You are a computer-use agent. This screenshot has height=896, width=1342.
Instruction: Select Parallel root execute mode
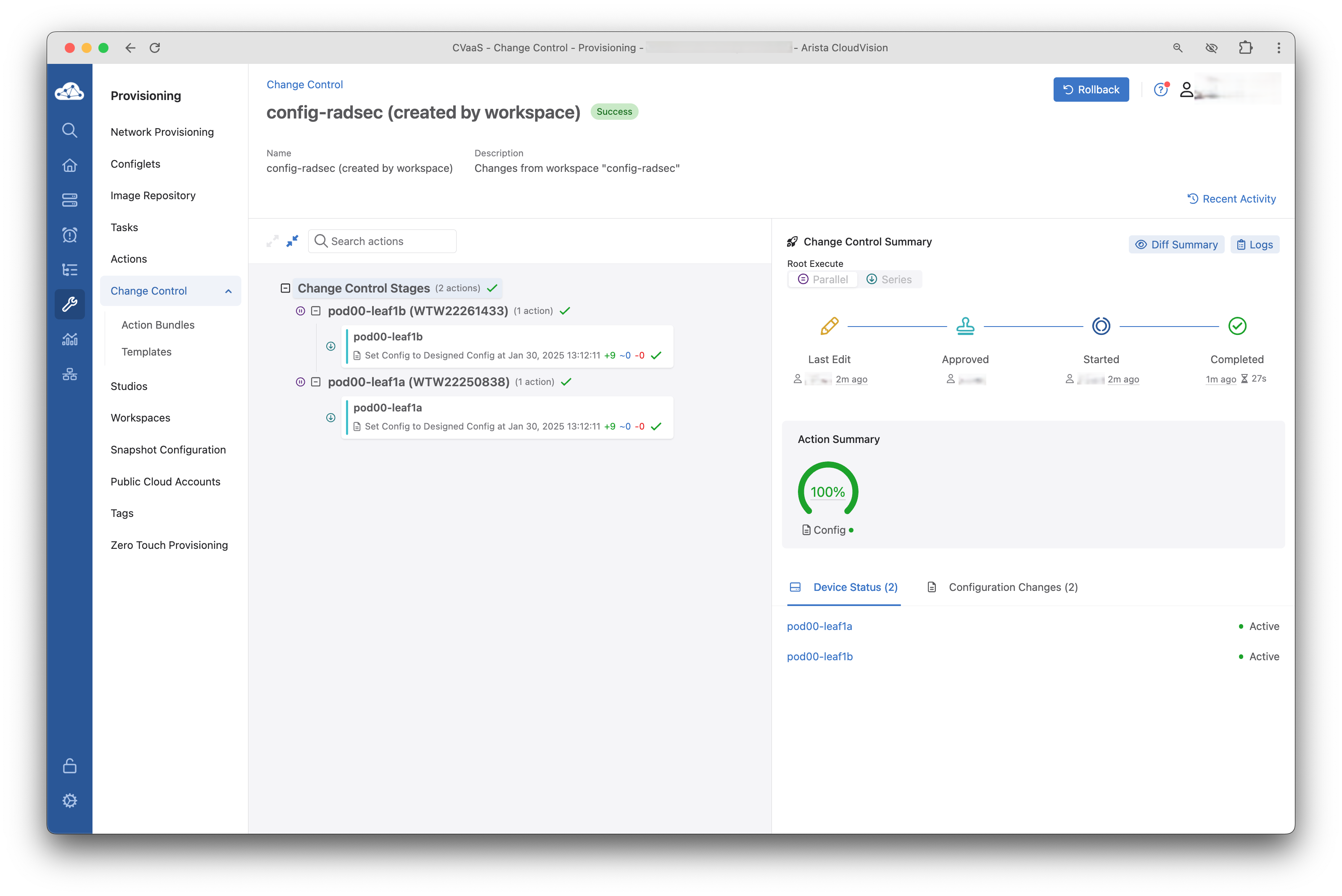coord(822,279)
